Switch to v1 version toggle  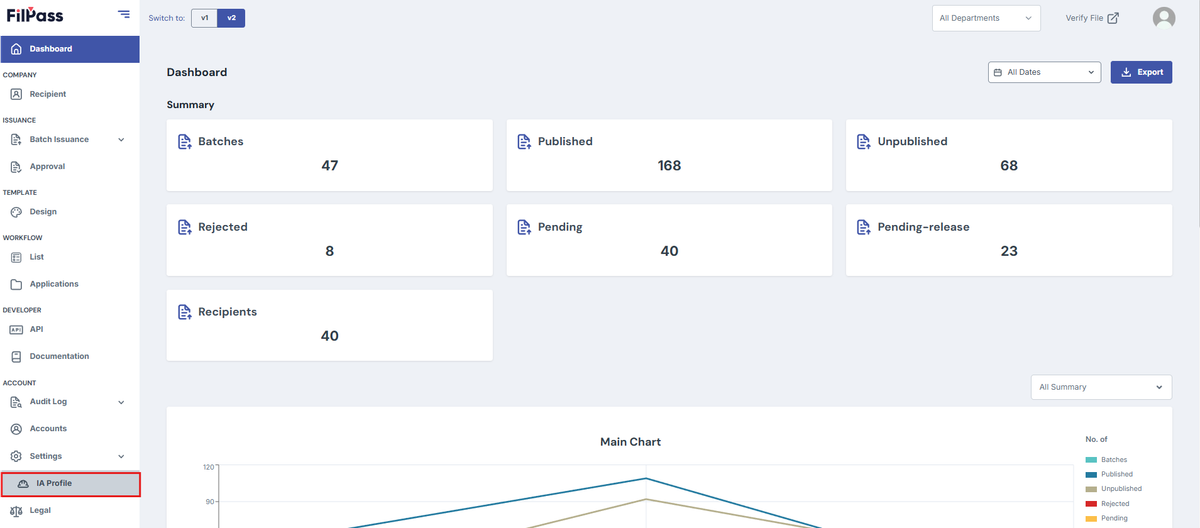pos(204,18)
